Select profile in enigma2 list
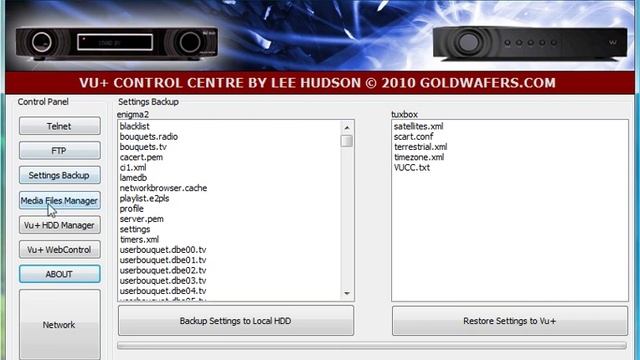Image resolution: width=640 pixels, height=360 pixels. 132,209
